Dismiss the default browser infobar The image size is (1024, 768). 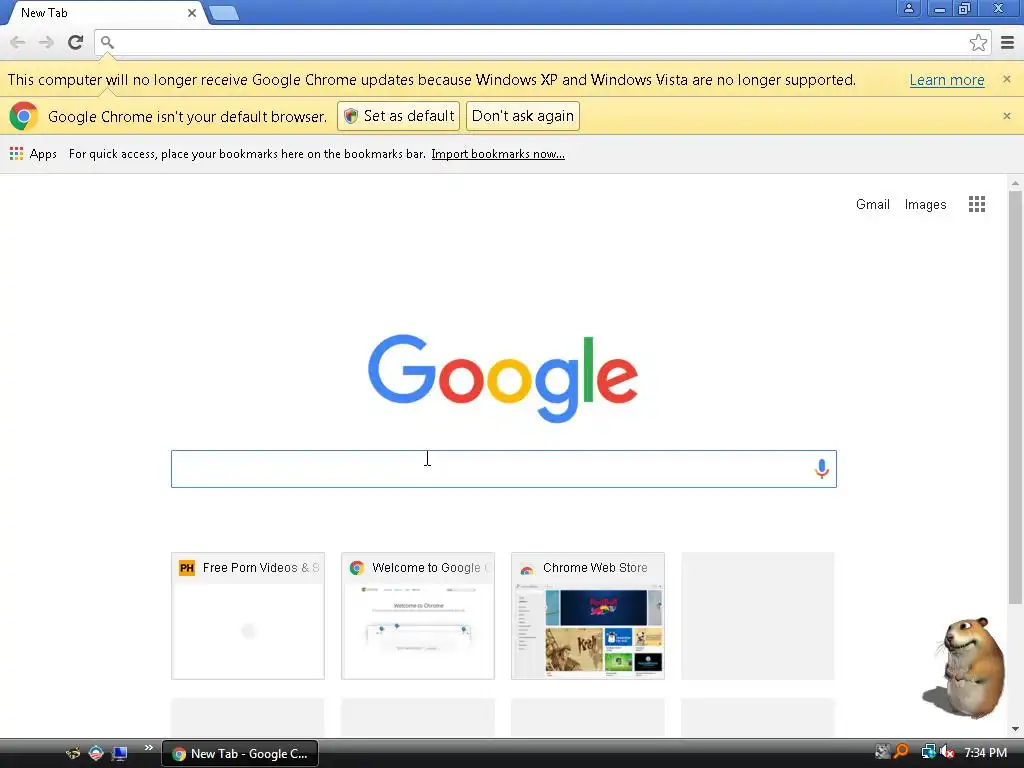1007,116
